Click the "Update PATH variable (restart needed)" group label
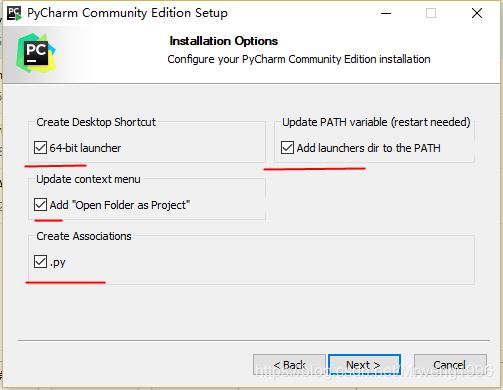Screen dimensions: 503x390 pos(376,122)
